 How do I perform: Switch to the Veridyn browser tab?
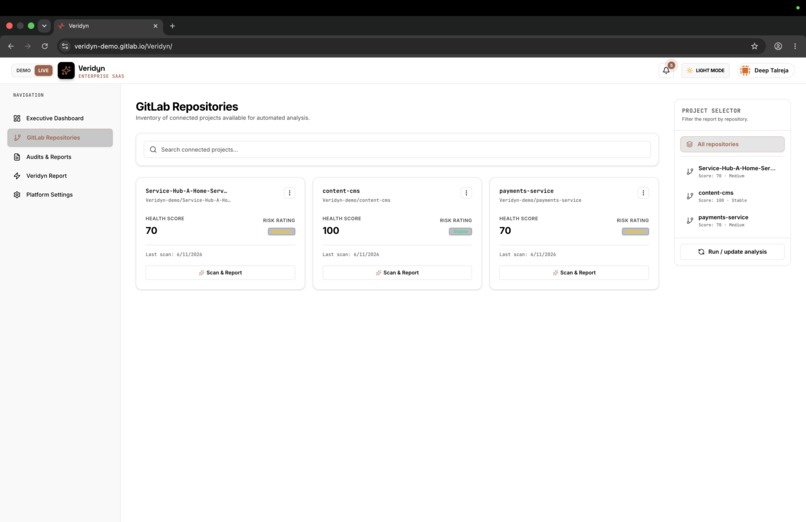tap(109, 26)
